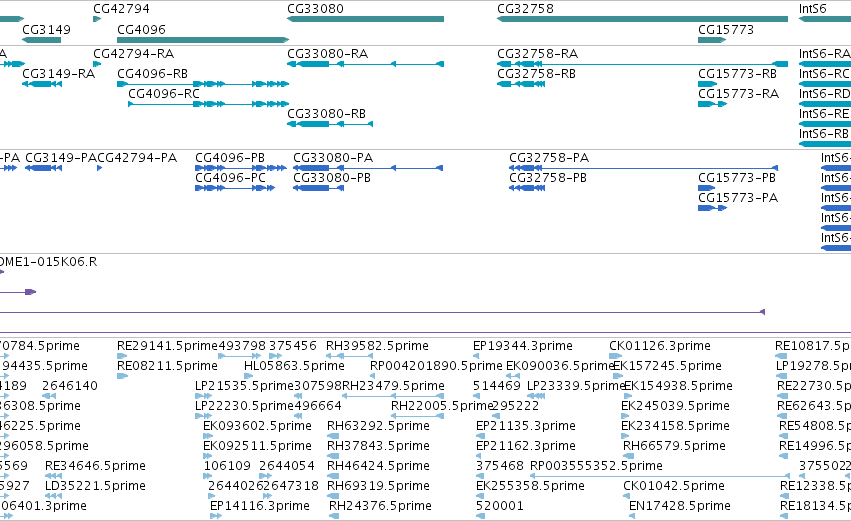This screenshot has height=521, width=851.
Task: Click the CG4096 gene label
Action: [141, 29]
